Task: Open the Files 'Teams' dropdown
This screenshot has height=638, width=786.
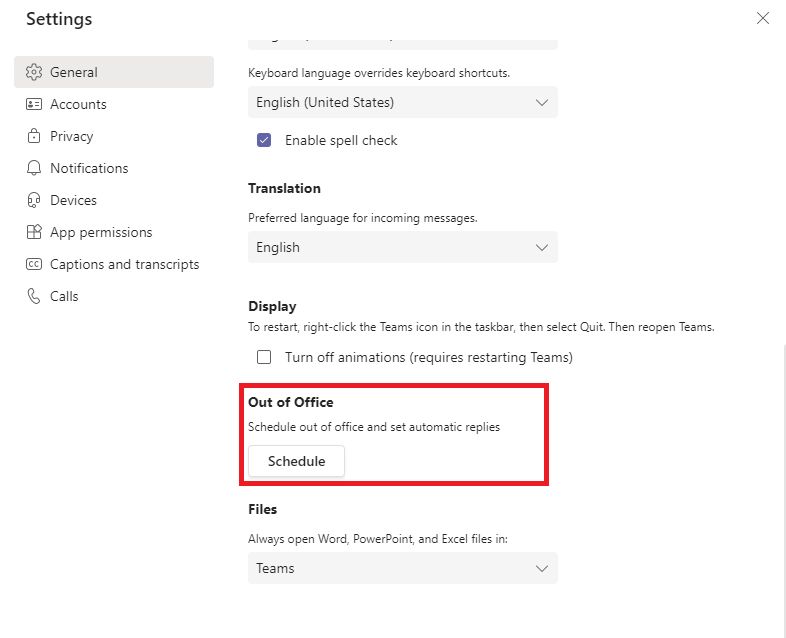Action: pos(403,568)
